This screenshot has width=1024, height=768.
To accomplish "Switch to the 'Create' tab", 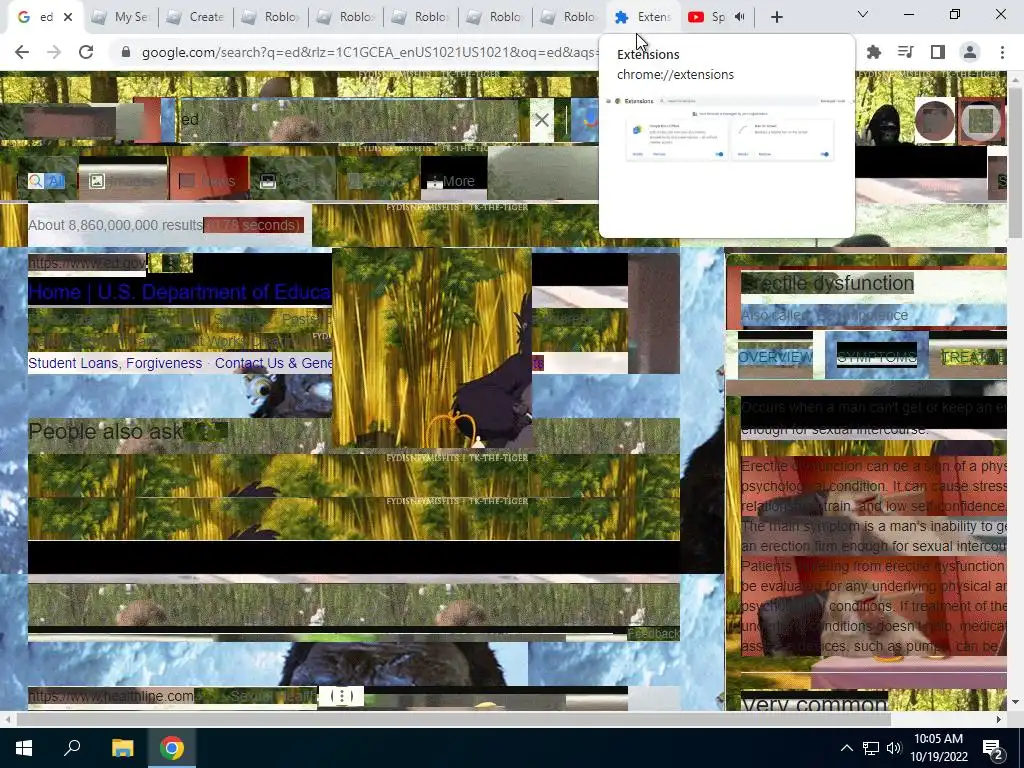I will [x=195, y=17].
